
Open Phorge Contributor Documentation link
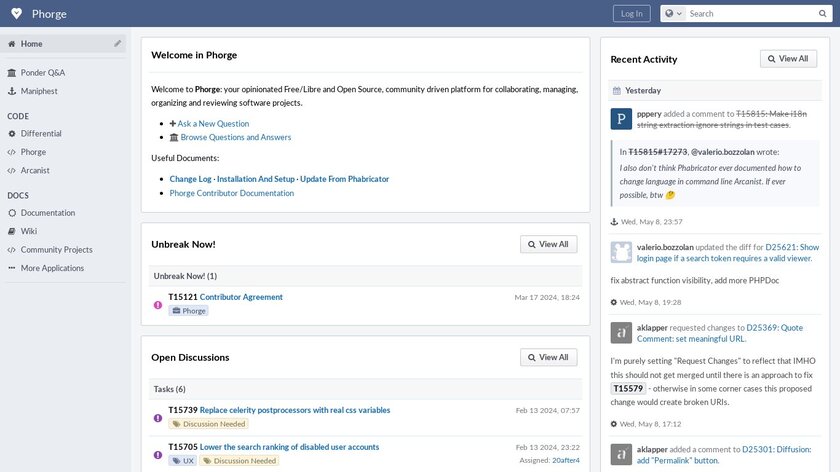[231, 193]
